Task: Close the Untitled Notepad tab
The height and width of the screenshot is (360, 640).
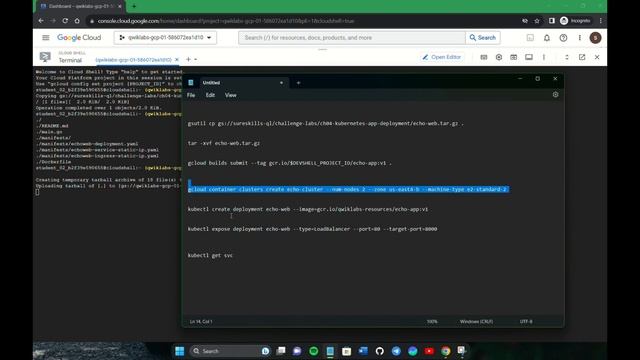Action: 281,83
